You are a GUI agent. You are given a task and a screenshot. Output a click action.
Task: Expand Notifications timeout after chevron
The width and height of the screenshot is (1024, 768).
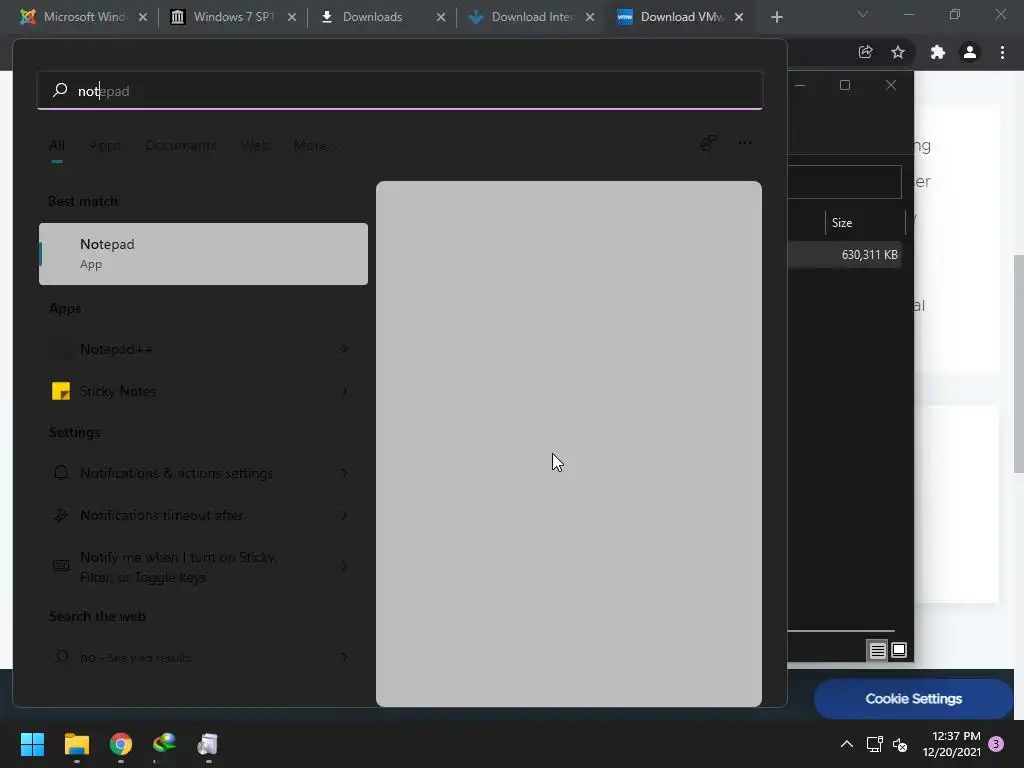[x=345, y=515]
